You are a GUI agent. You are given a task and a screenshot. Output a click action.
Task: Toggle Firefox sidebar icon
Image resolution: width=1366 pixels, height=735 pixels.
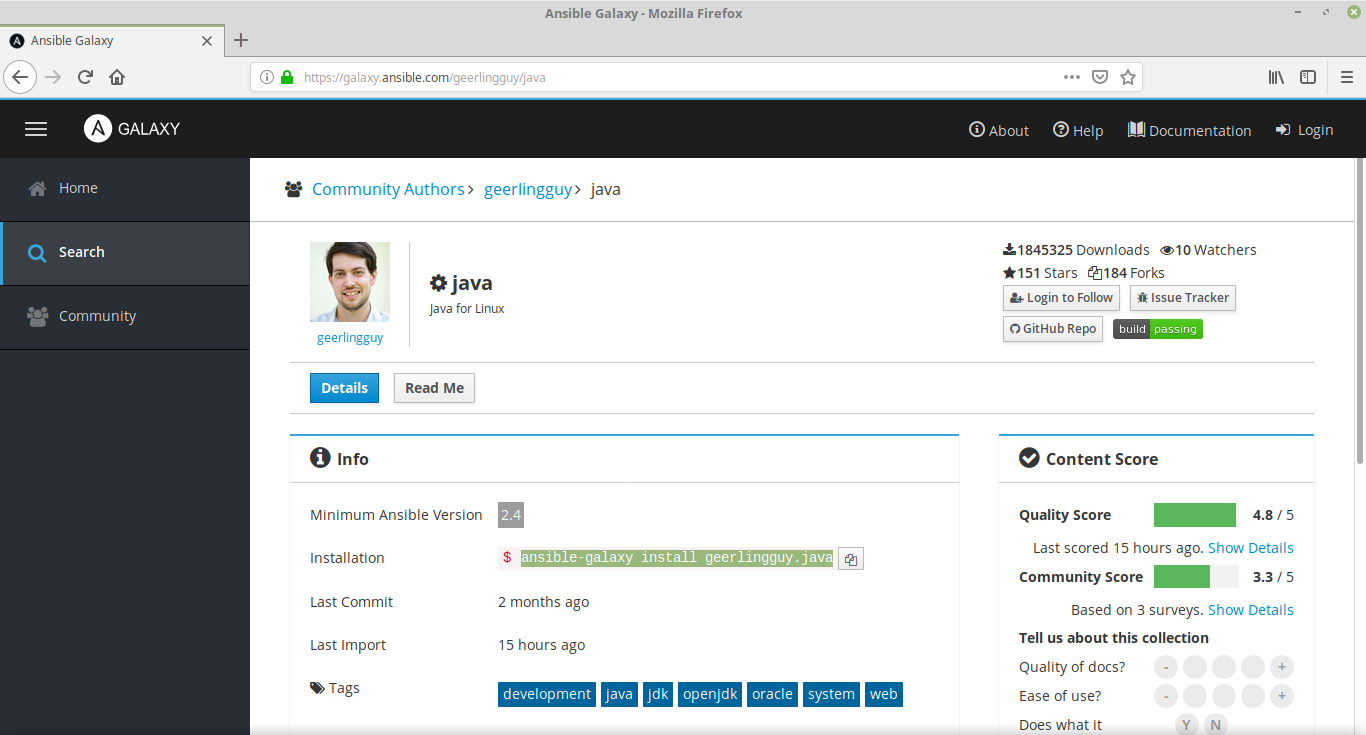click(1308, 77)
